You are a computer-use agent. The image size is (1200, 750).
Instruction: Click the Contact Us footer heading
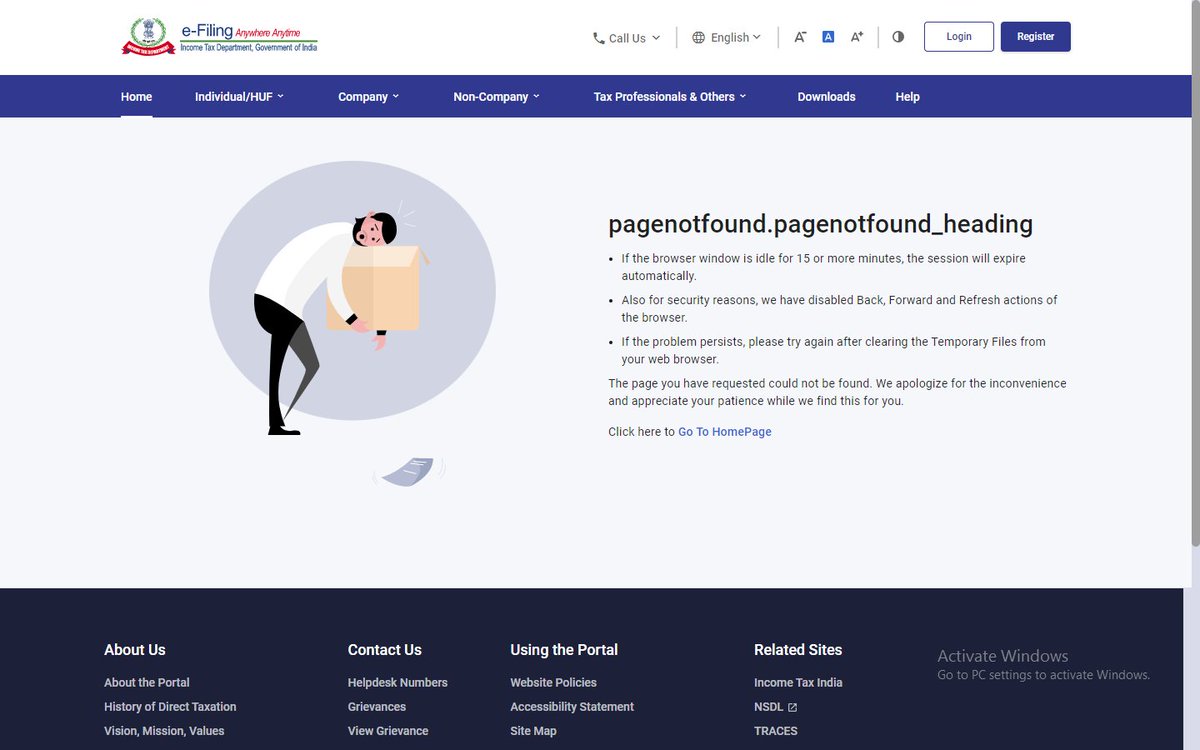coord(385,650)
